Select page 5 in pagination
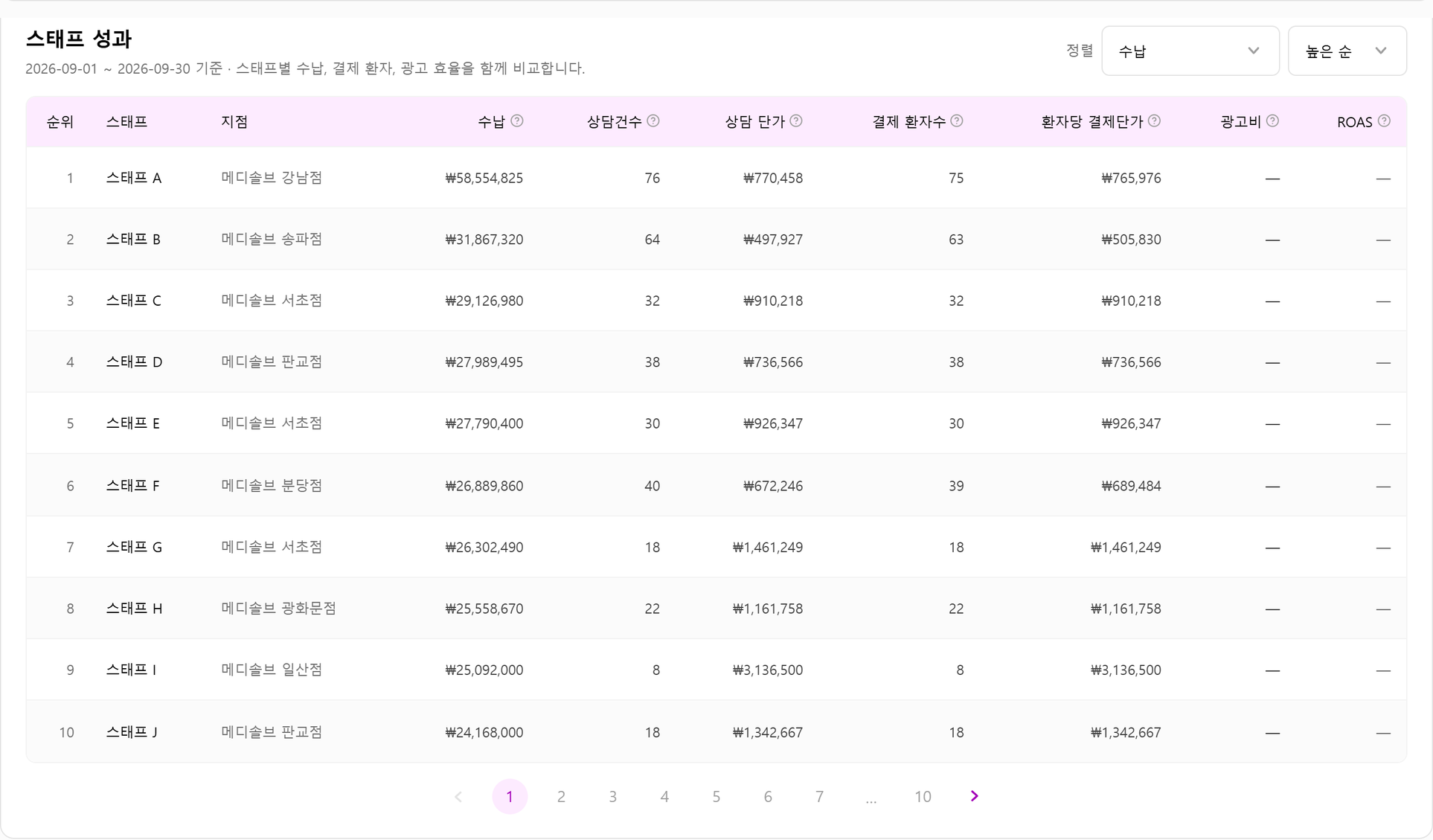 point(716,797)
